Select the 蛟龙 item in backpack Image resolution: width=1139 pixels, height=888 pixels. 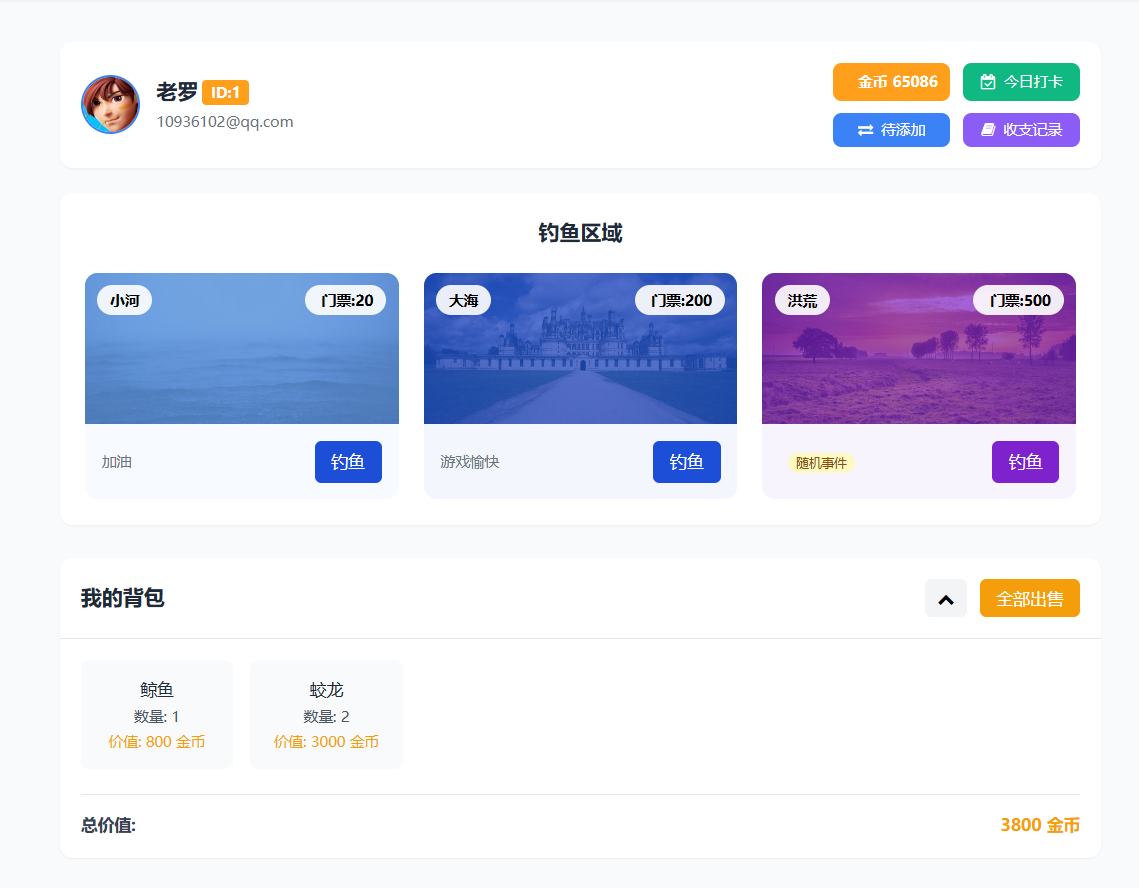point(326,714)
